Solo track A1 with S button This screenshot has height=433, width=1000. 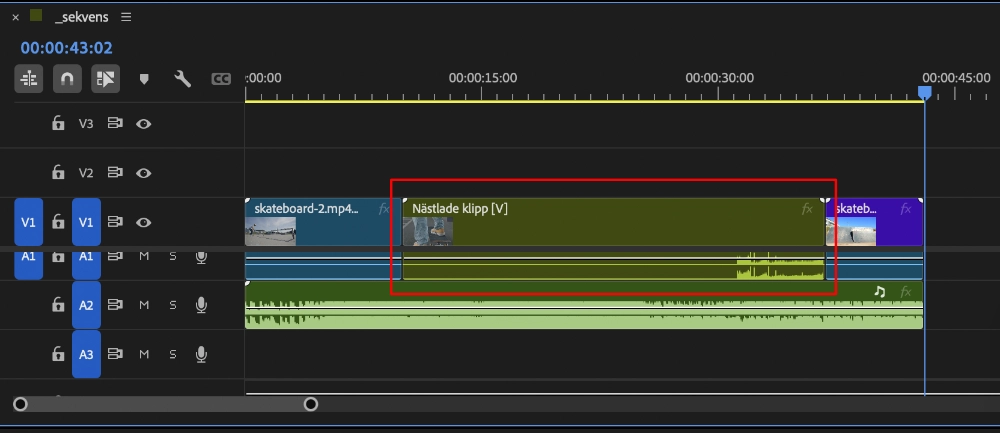point(172,256)
